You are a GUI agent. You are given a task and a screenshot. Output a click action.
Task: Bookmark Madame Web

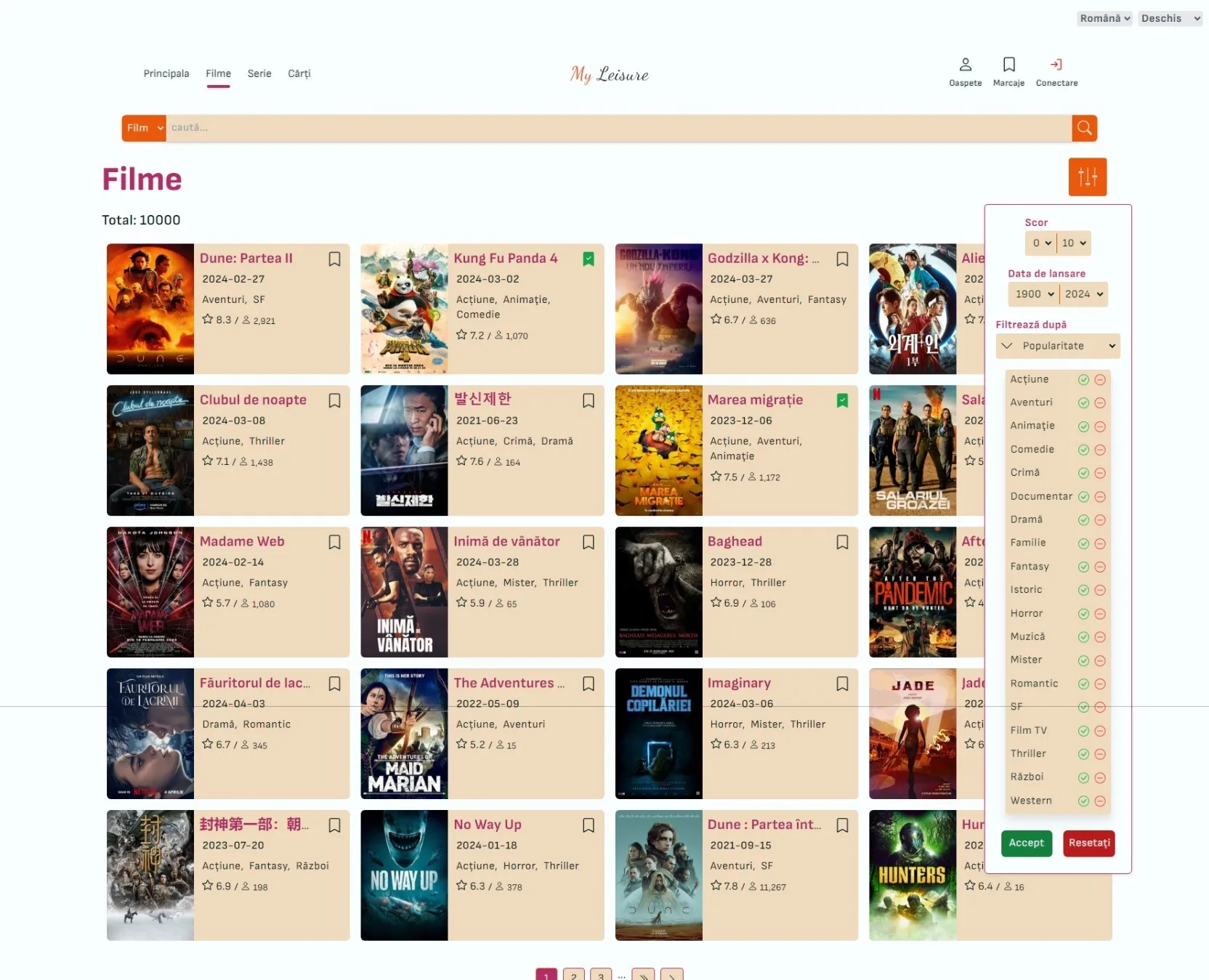click(334, 542)
